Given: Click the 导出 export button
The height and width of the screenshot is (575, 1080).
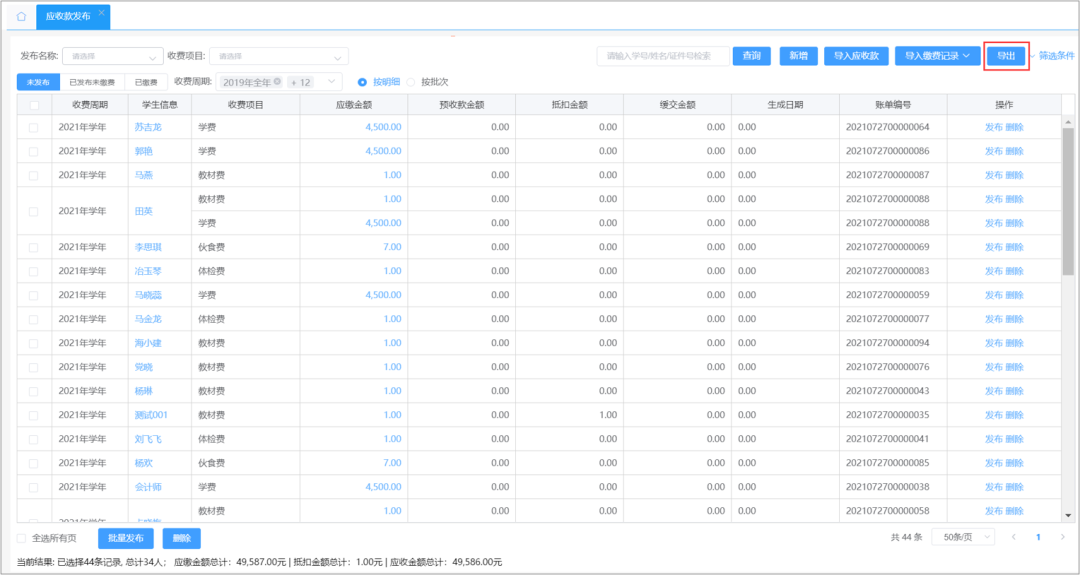Looking at the screenshot, I should click(1006, 56).
